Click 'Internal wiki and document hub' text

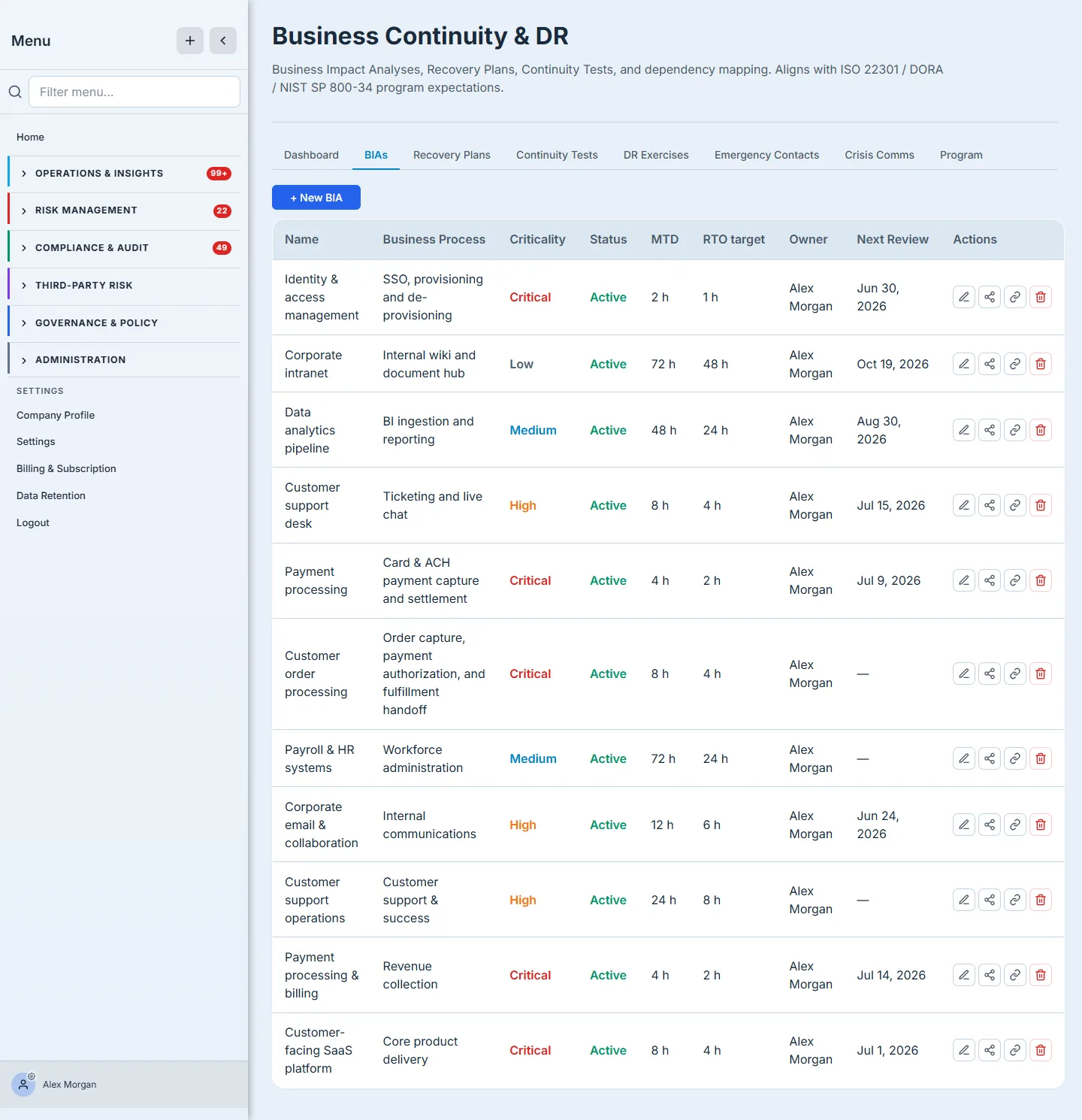[x=429, y=364]
